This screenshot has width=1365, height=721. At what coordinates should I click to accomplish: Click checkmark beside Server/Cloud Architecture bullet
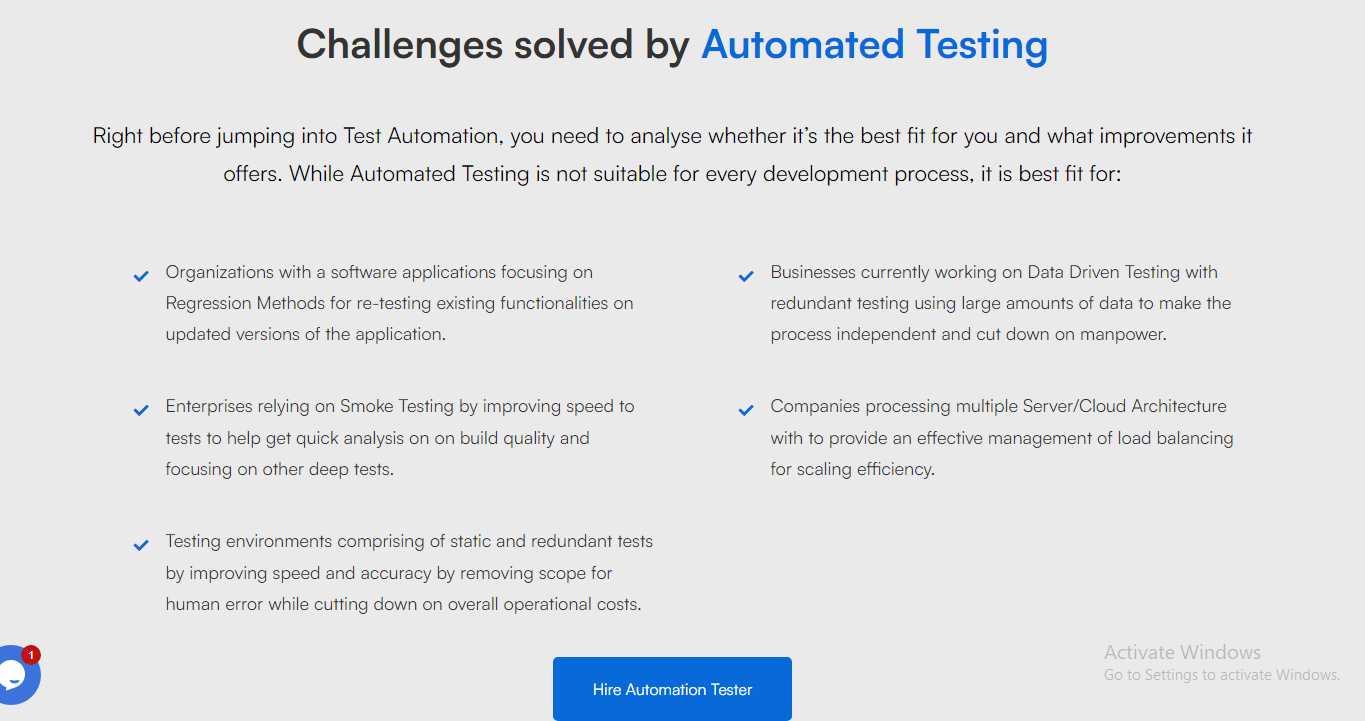coord(746,411)
